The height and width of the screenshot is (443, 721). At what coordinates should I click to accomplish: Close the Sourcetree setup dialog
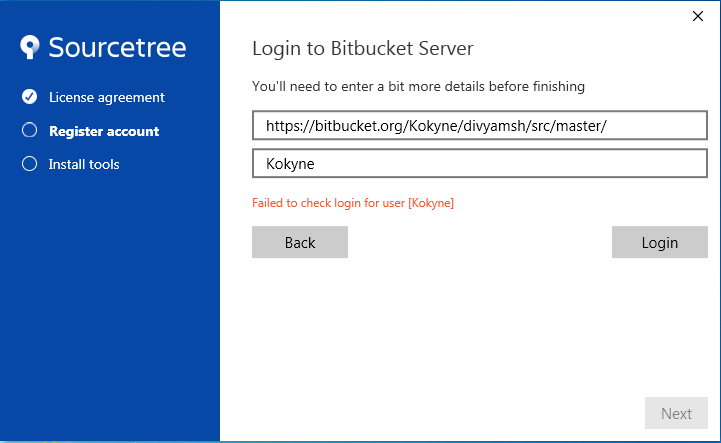[698, 16]
